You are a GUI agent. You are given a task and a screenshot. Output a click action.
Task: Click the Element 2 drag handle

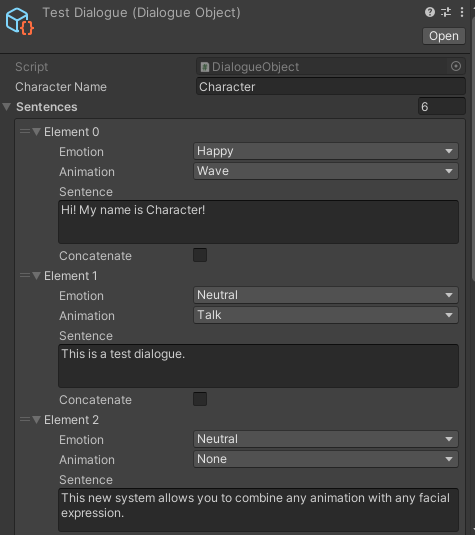[25, 419]
